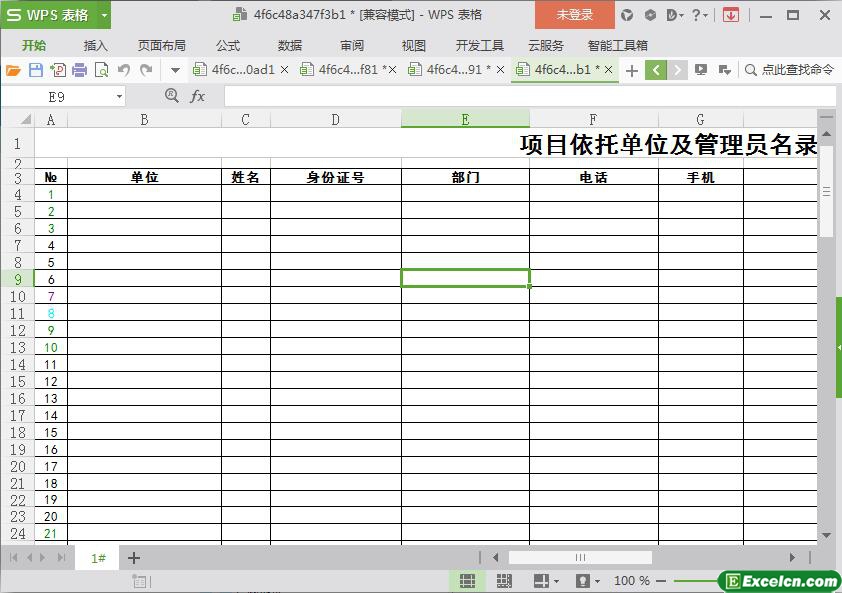
Task: Open the 智能工具箱 ribbon tab
Action: [x=618, y=46]
